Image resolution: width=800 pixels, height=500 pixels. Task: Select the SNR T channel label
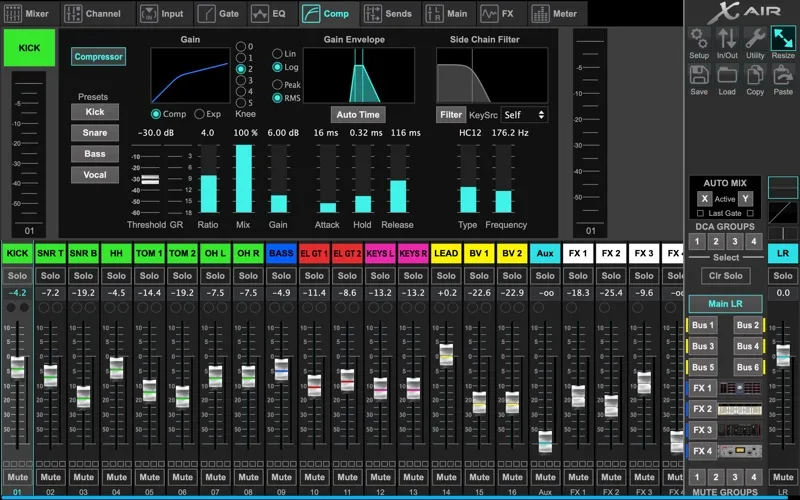click(51, 253)
